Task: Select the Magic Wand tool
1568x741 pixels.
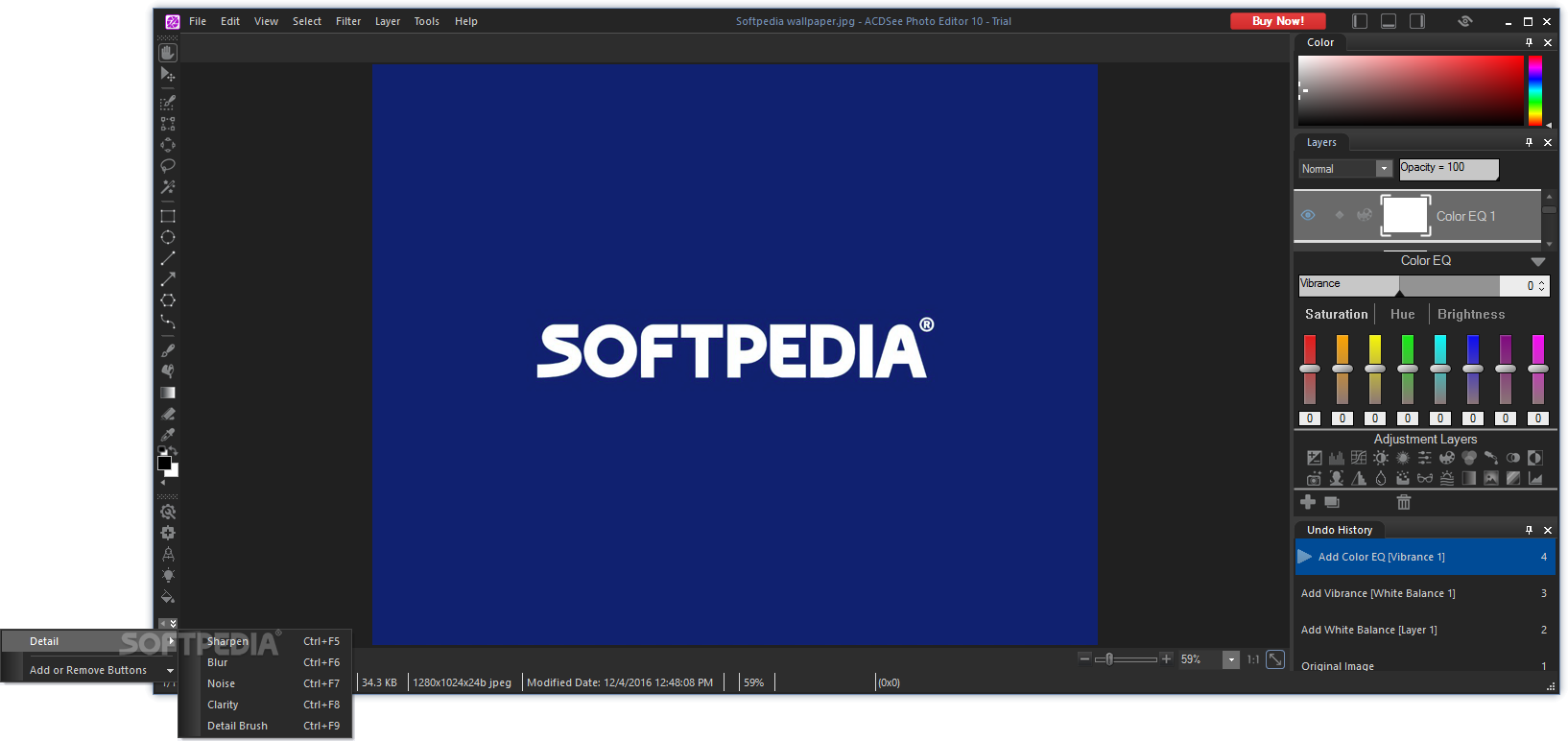Action: [168, 187]
